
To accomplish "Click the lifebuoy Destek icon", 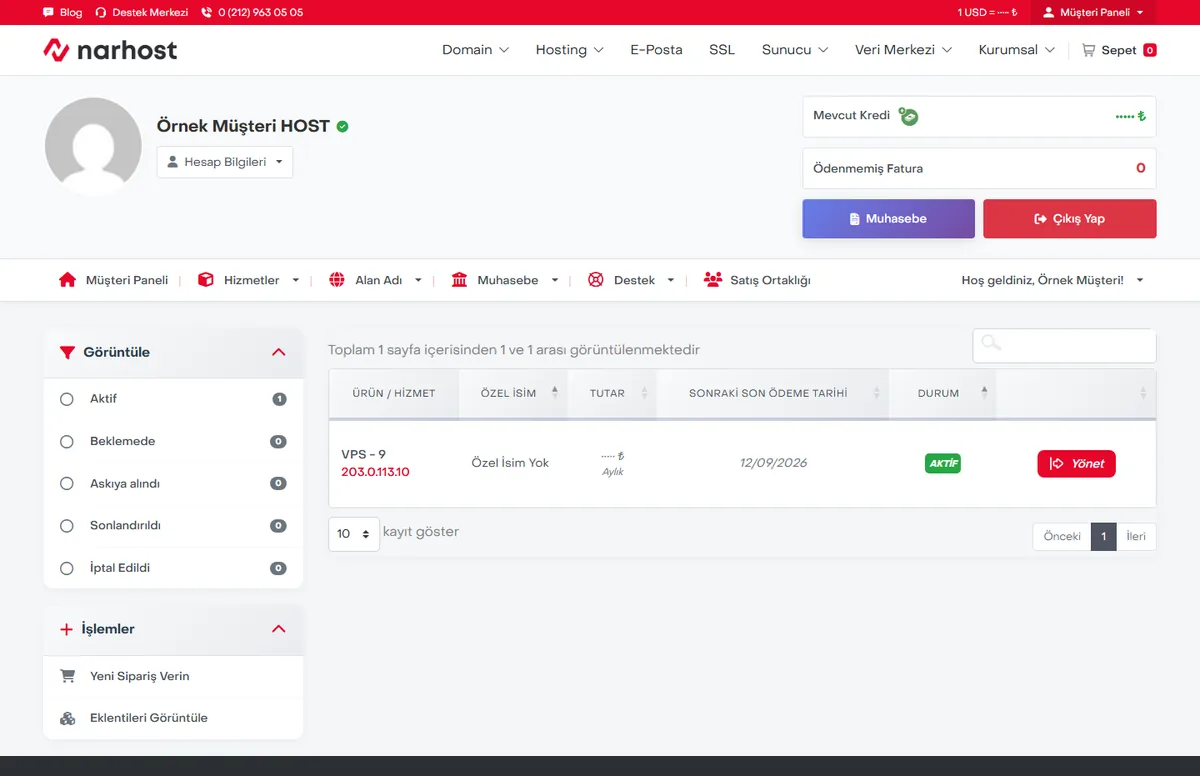I will tap(596, 280).
